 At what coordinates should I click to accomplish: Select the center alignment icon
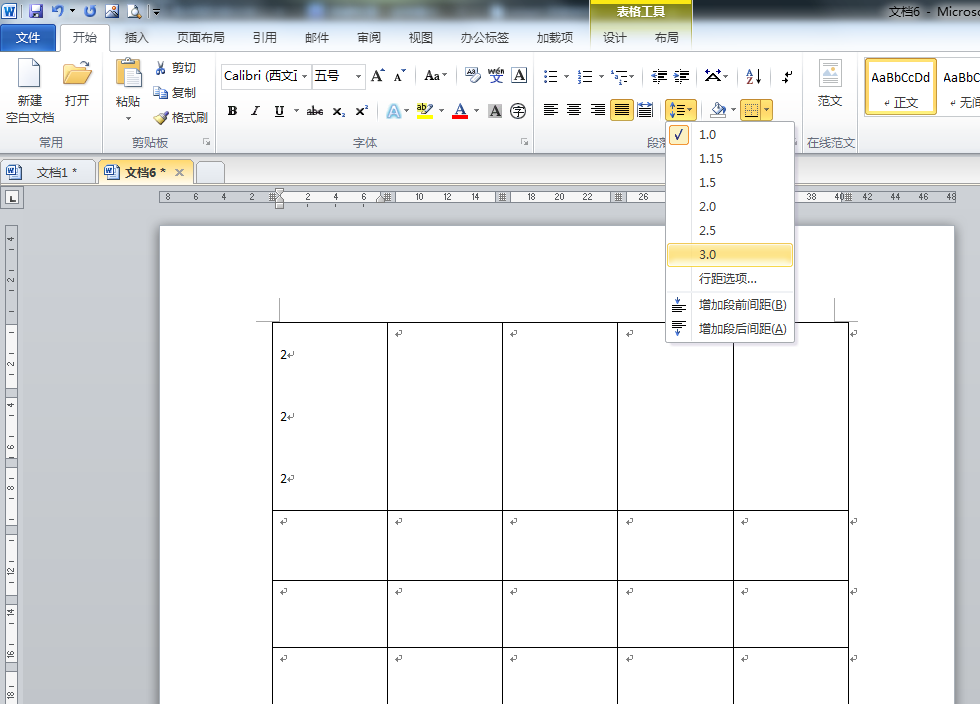click(574, 111)
